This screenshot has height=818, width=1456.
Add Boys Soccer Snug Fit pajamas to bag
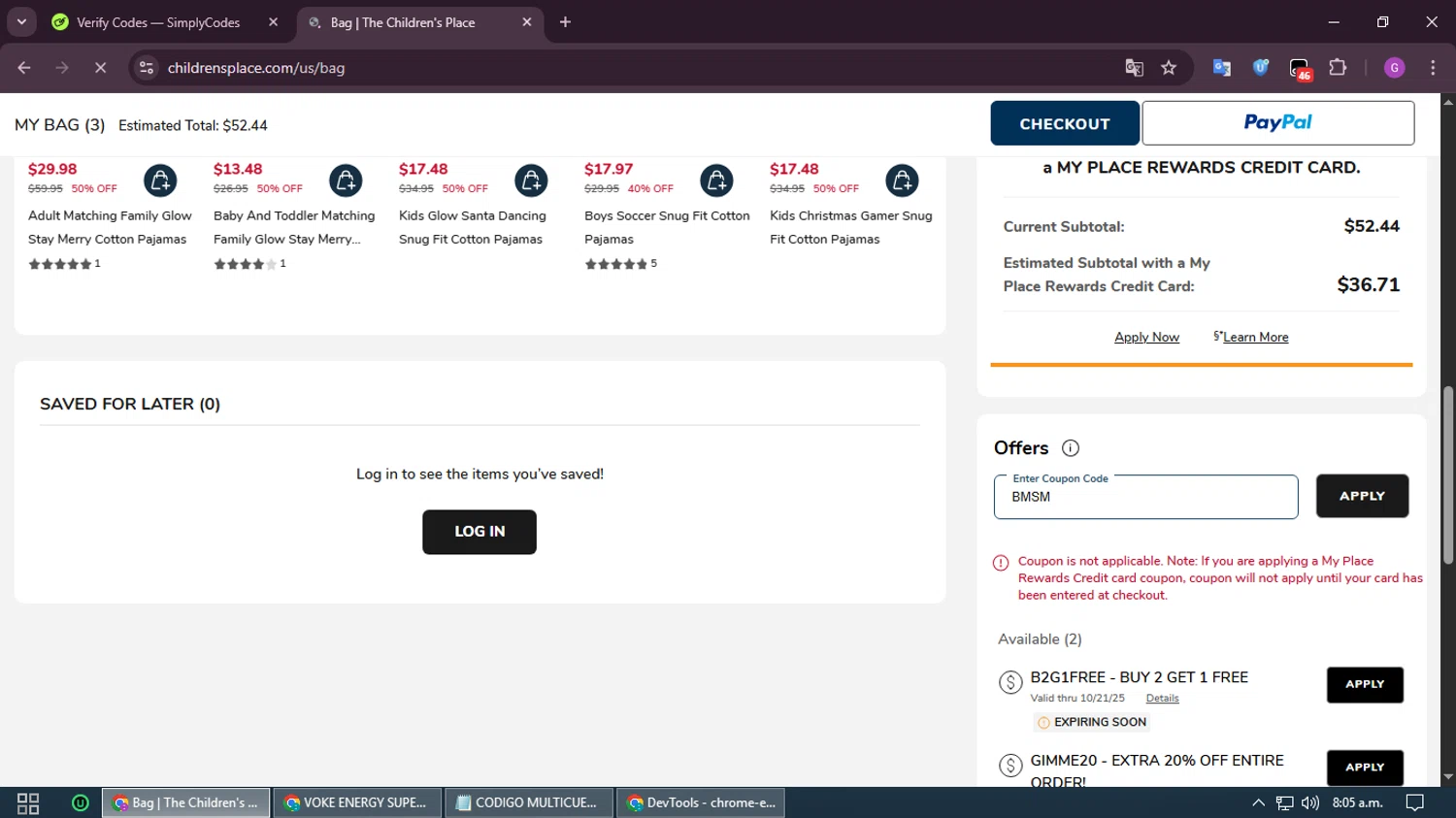716,180
